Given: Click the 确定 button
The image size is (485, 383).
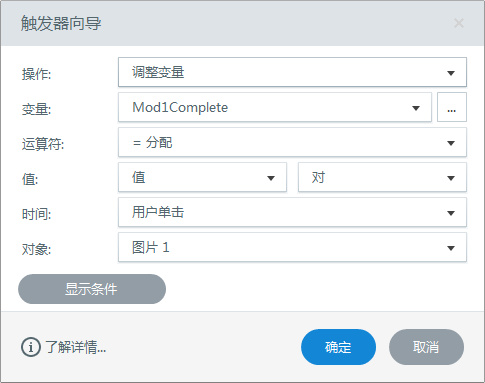Looking at the screenshot, I should (x=338, y=347).
